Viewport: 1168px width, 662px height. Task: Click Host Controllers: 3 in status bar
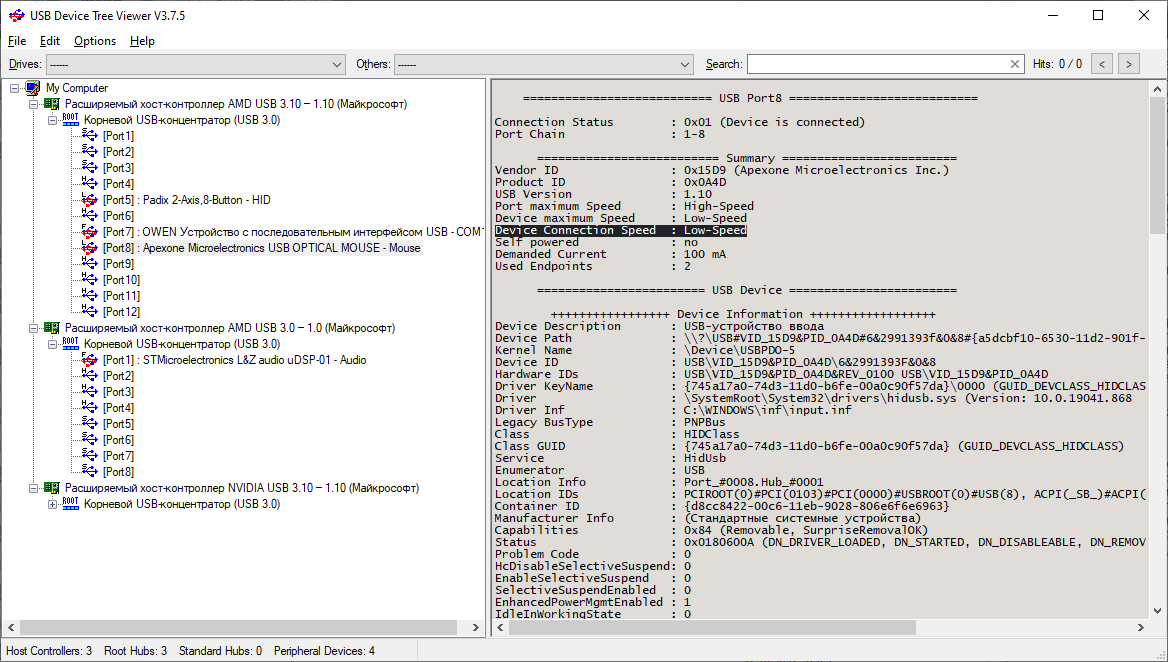49,651
